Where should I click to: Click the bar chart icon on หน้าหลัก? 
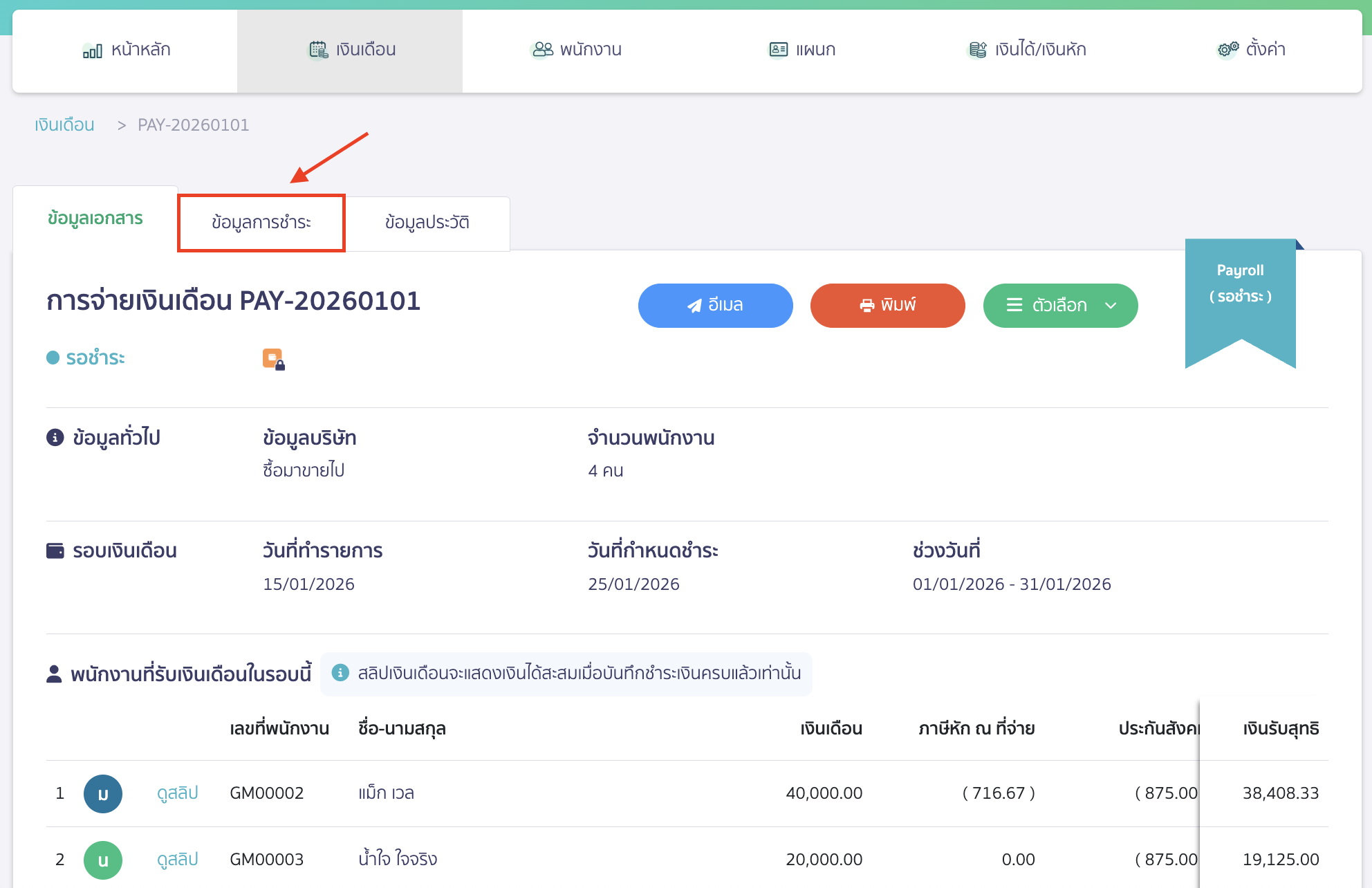[x=92, y=49]
